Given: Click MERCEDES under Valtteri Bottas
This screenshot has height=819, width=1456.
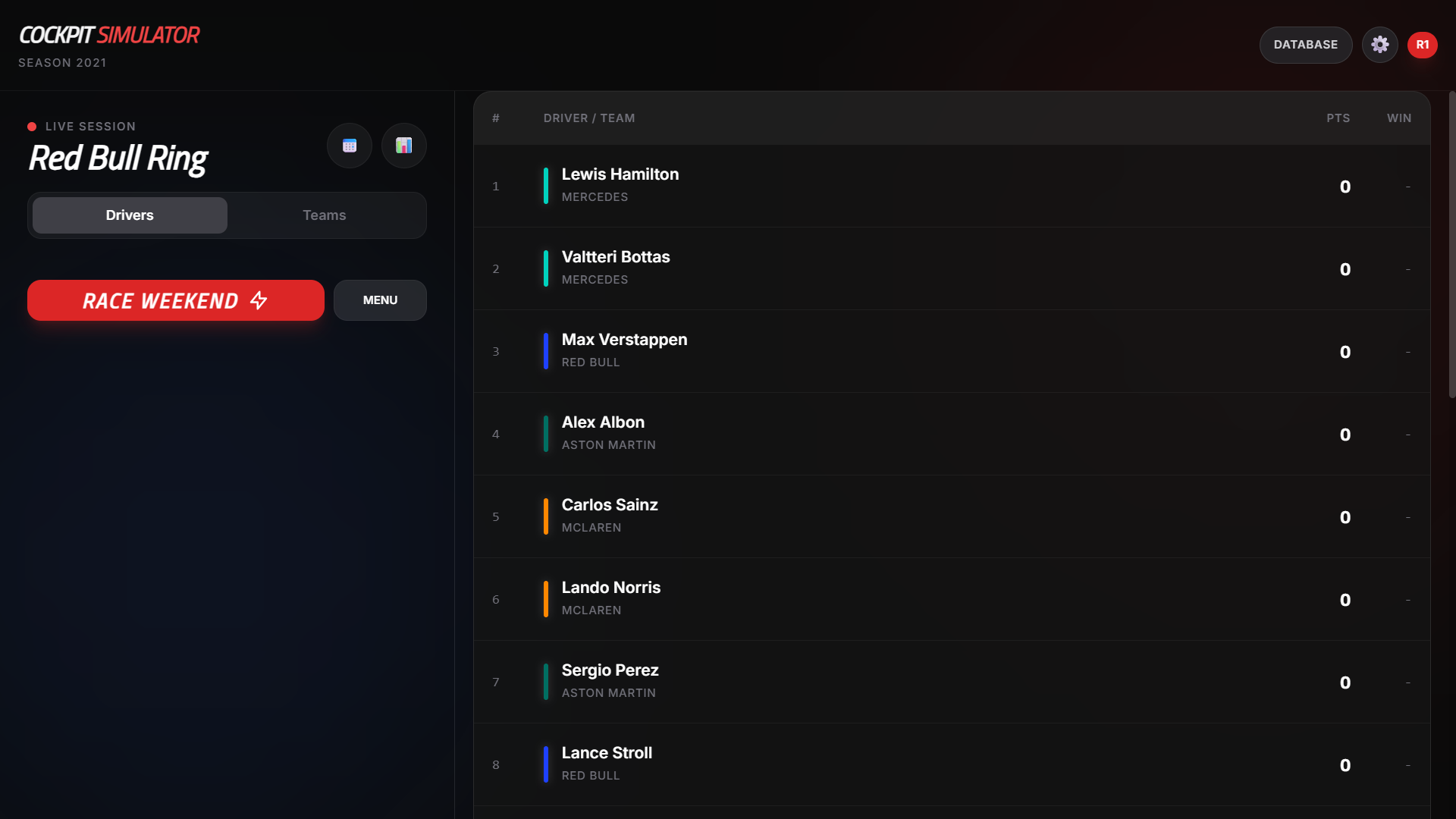Looking at the screenshot, I should click(x=595, y=280).
